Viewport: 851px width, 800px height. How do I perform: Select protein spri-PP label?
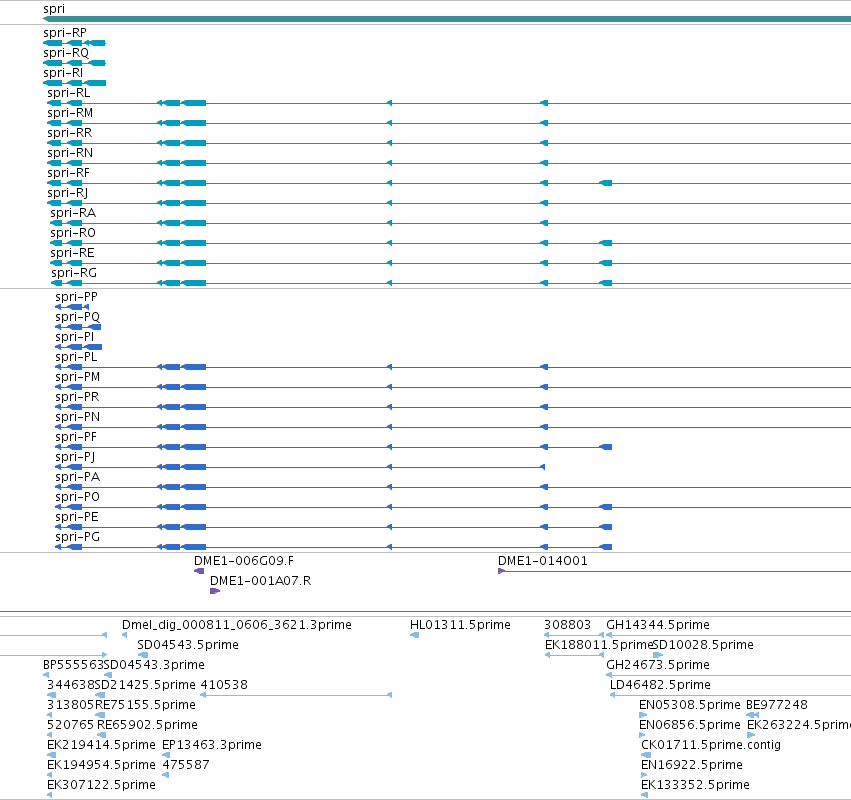[x=76, y=297]
